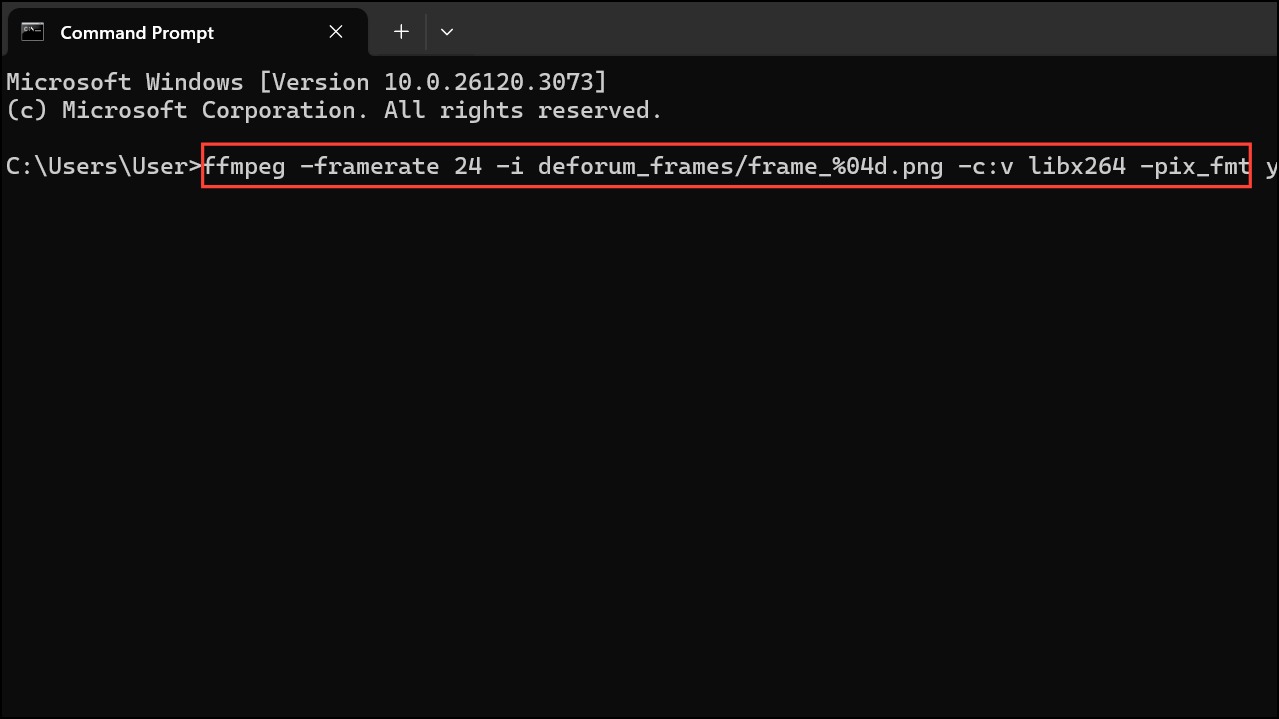The height and width of the screenshot is (719, 1279).
Task: Click the value 24 after -framerate
Action: pos(468,166)
